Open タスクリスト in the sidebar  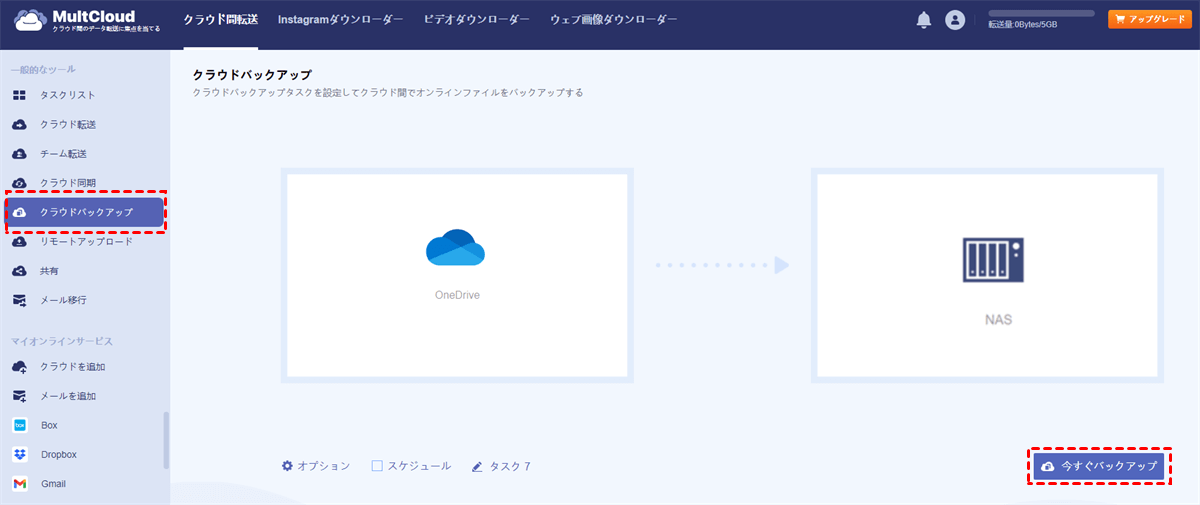click(67, 95)
